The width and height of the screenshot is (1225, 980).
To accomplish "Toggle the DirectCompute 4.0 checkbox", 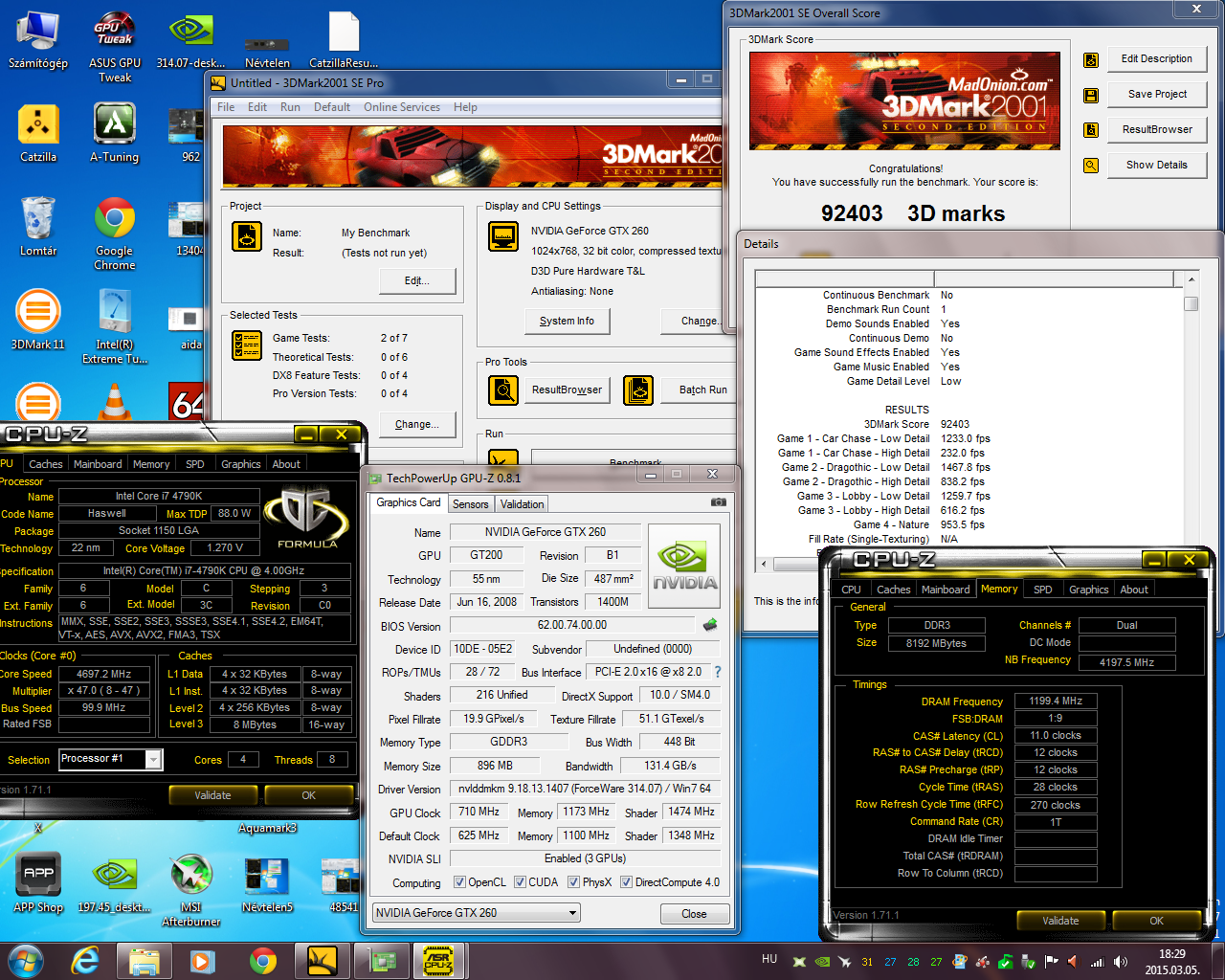I will (626, 882).
